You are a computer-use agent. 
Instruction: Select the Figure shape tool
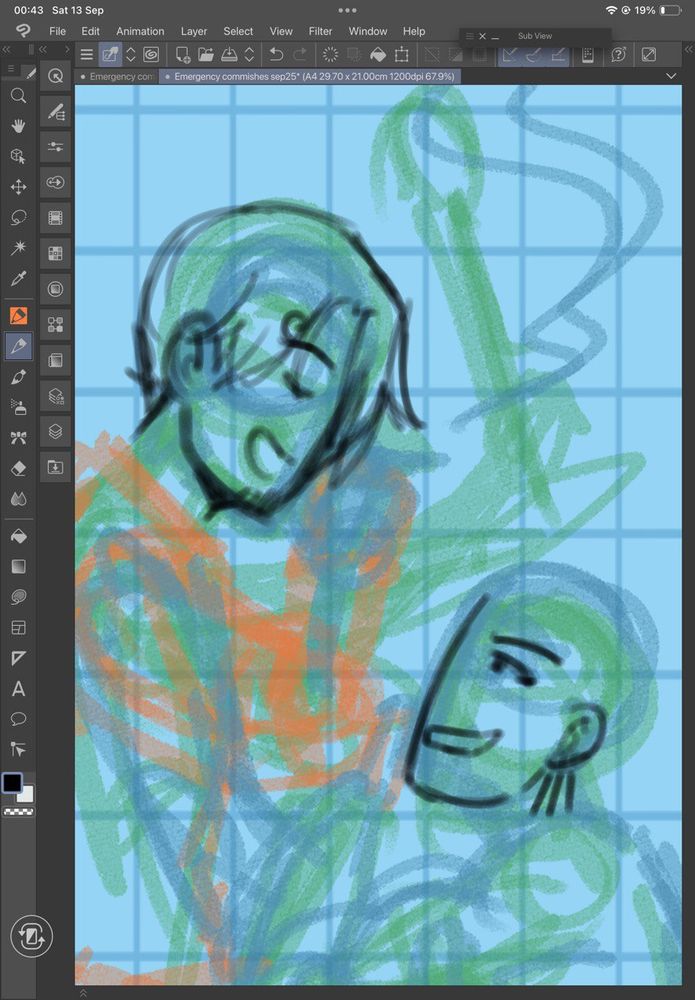pos(18,597)
